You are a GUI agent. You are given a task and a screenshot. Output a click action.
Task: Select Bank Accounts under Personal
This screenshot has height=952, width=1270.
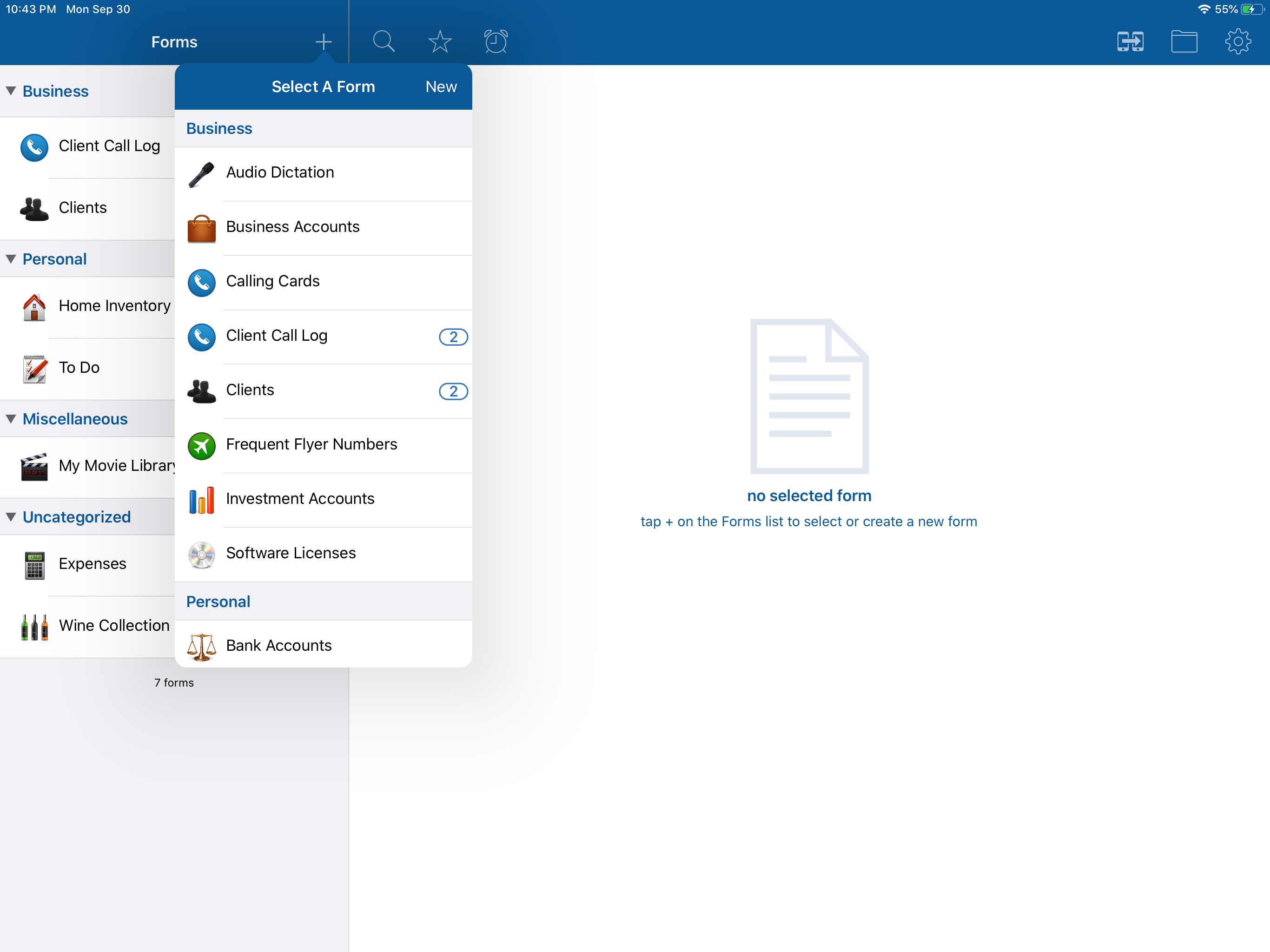point(278,645)
